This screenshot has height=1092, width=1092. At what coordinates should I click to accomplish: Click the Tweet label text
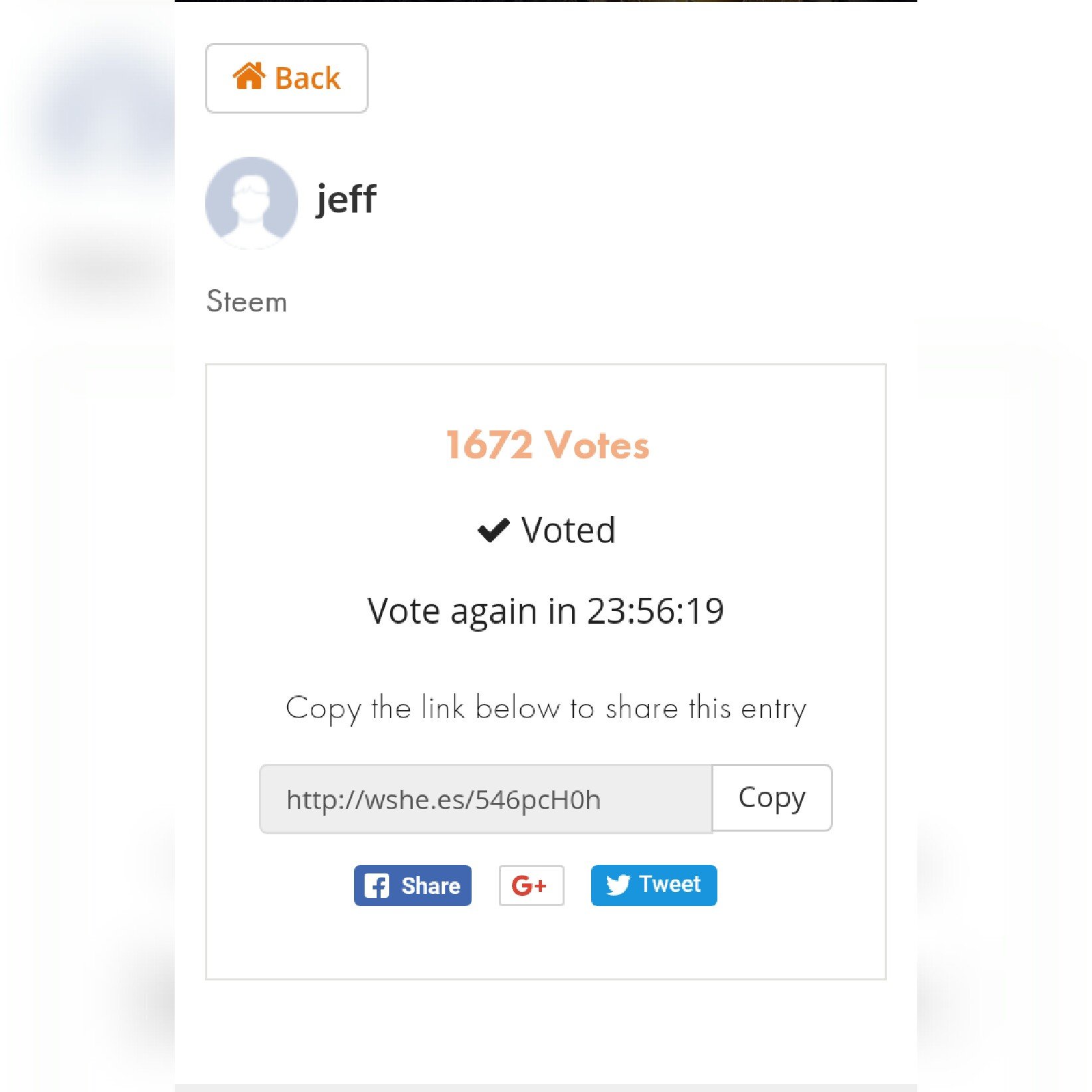(670, 885)
